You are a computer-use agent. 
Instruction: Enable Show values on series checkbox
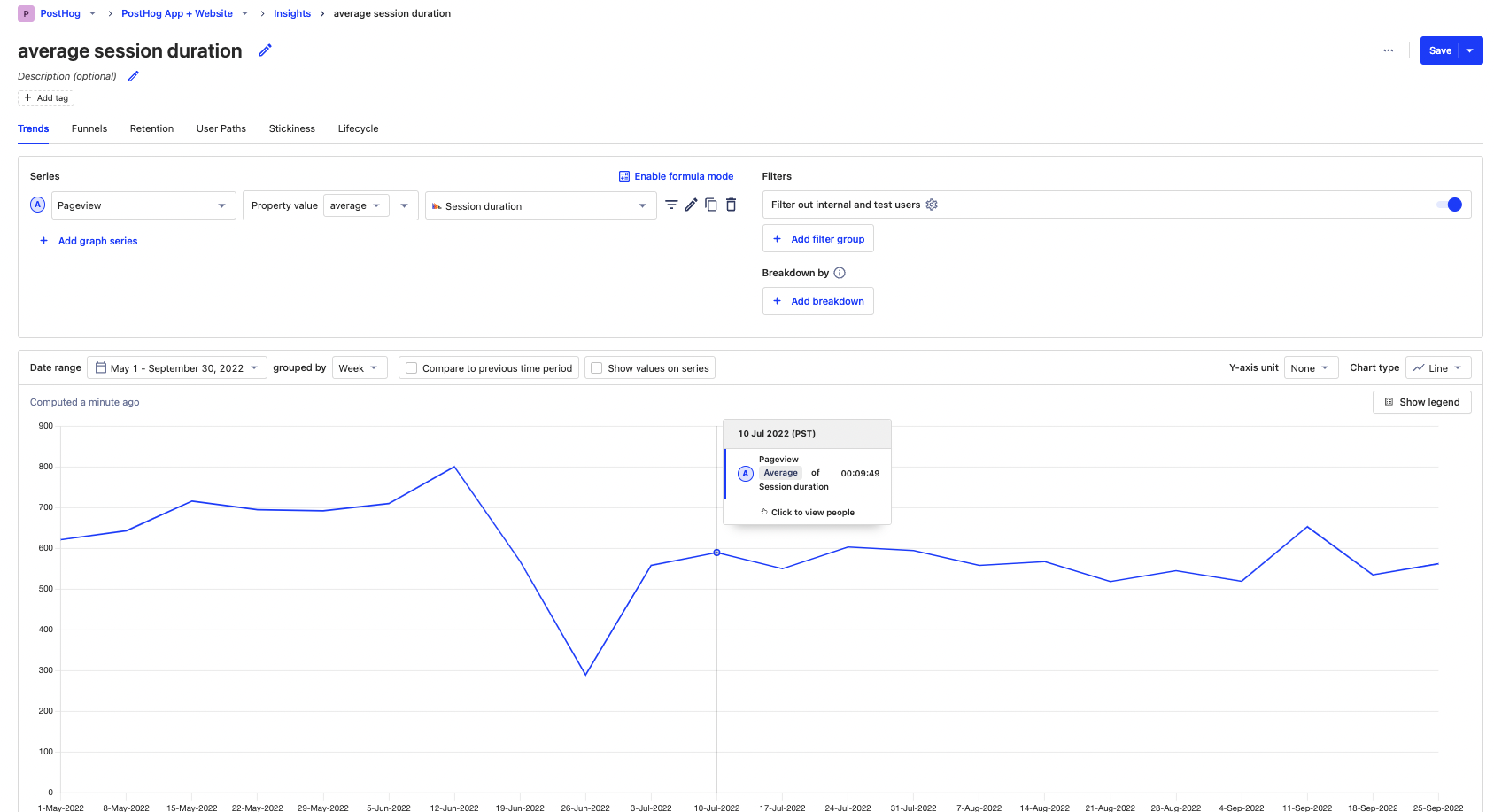pos(597,368)
